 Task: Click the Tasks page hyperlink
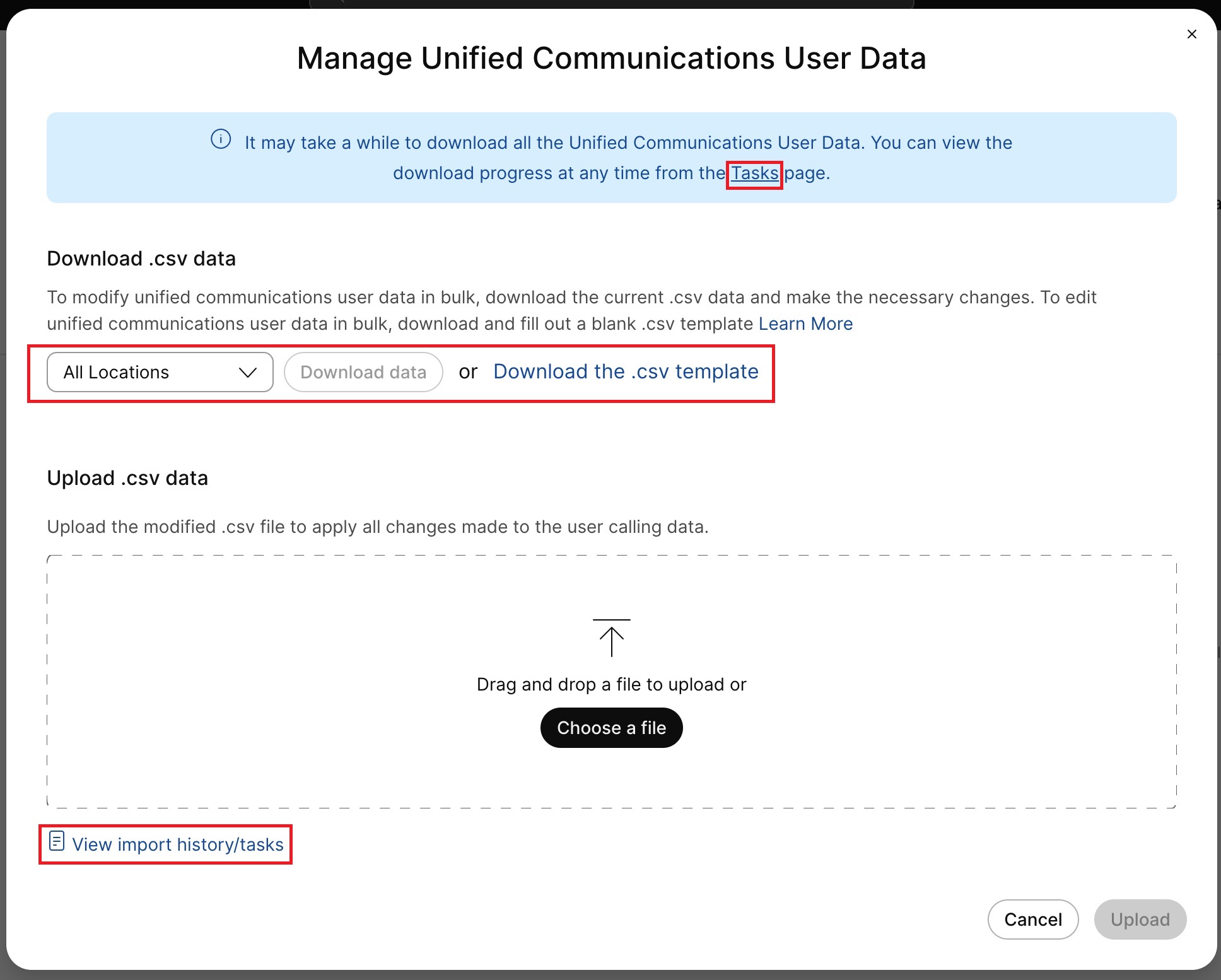(x=753, y=172)
